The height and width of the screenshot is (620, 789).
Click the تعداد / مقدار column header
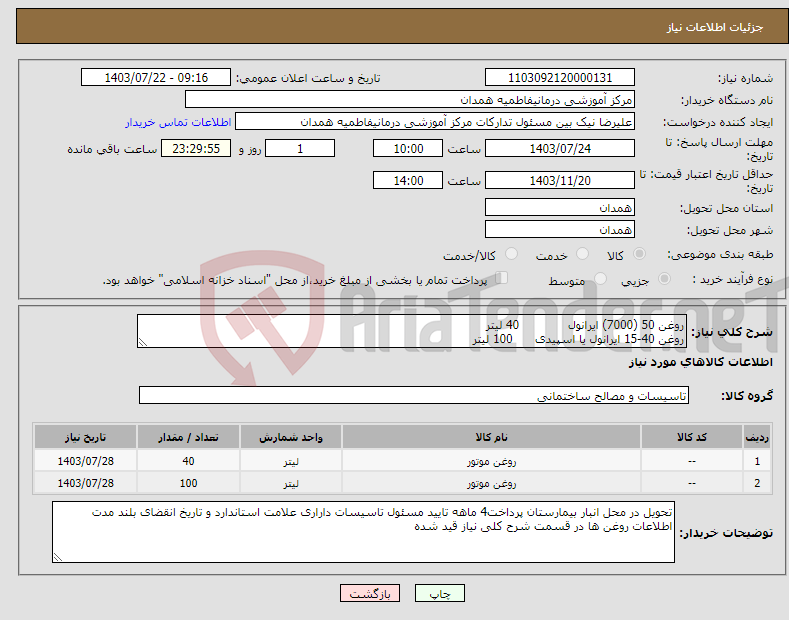tap(188, 437)
